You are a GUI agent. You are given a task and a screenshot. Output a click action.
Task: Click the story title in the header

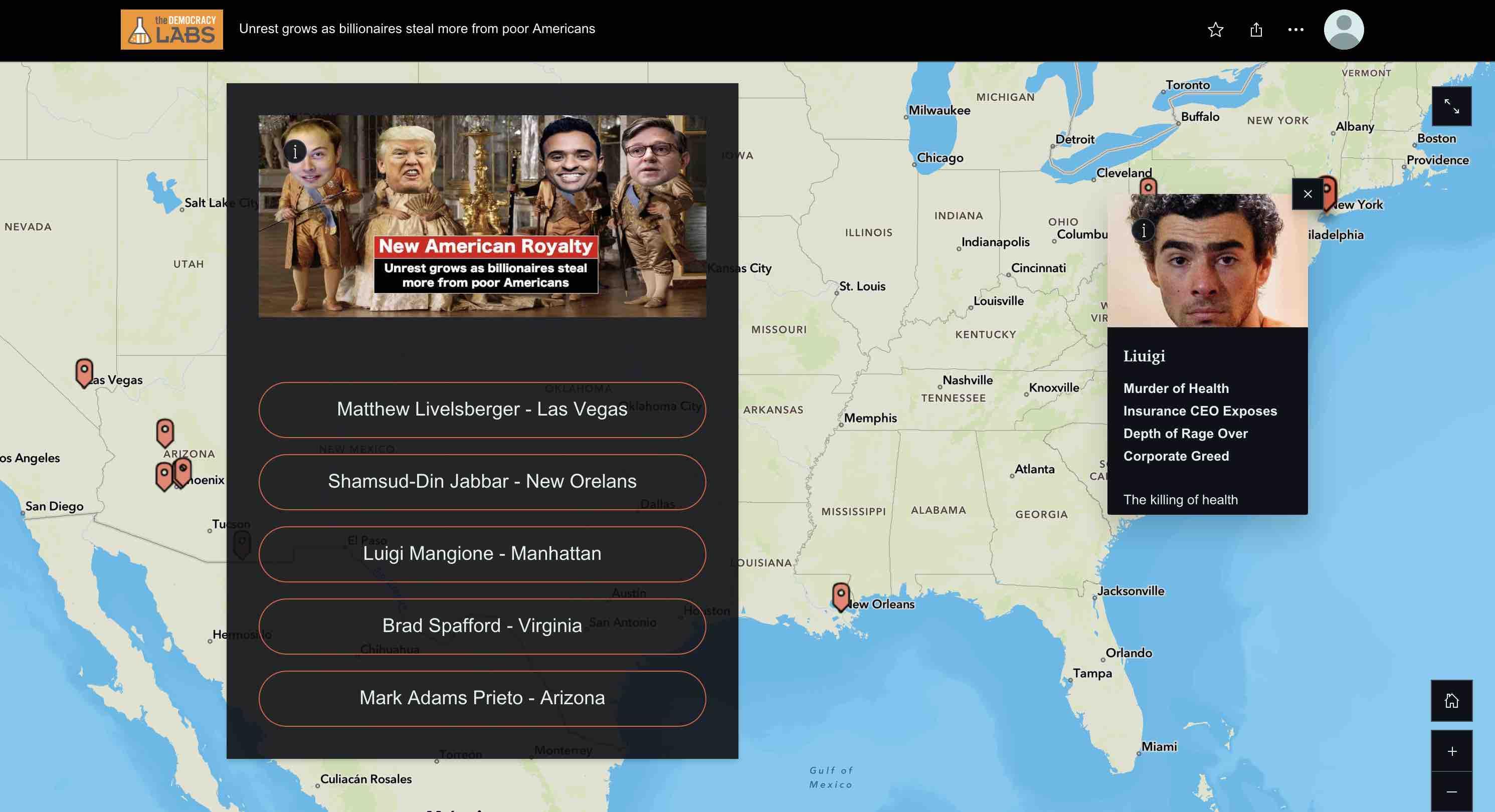pos(417,29)
